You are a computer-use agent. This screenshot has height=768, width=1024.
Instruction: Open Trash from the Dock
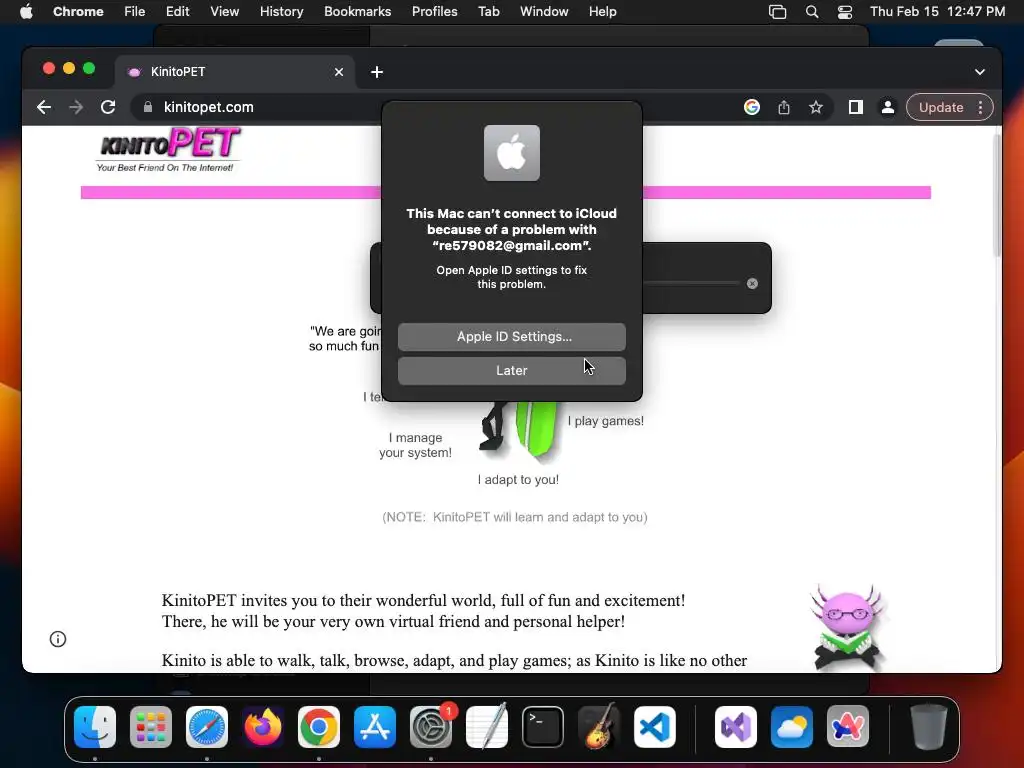click(929, 727)
